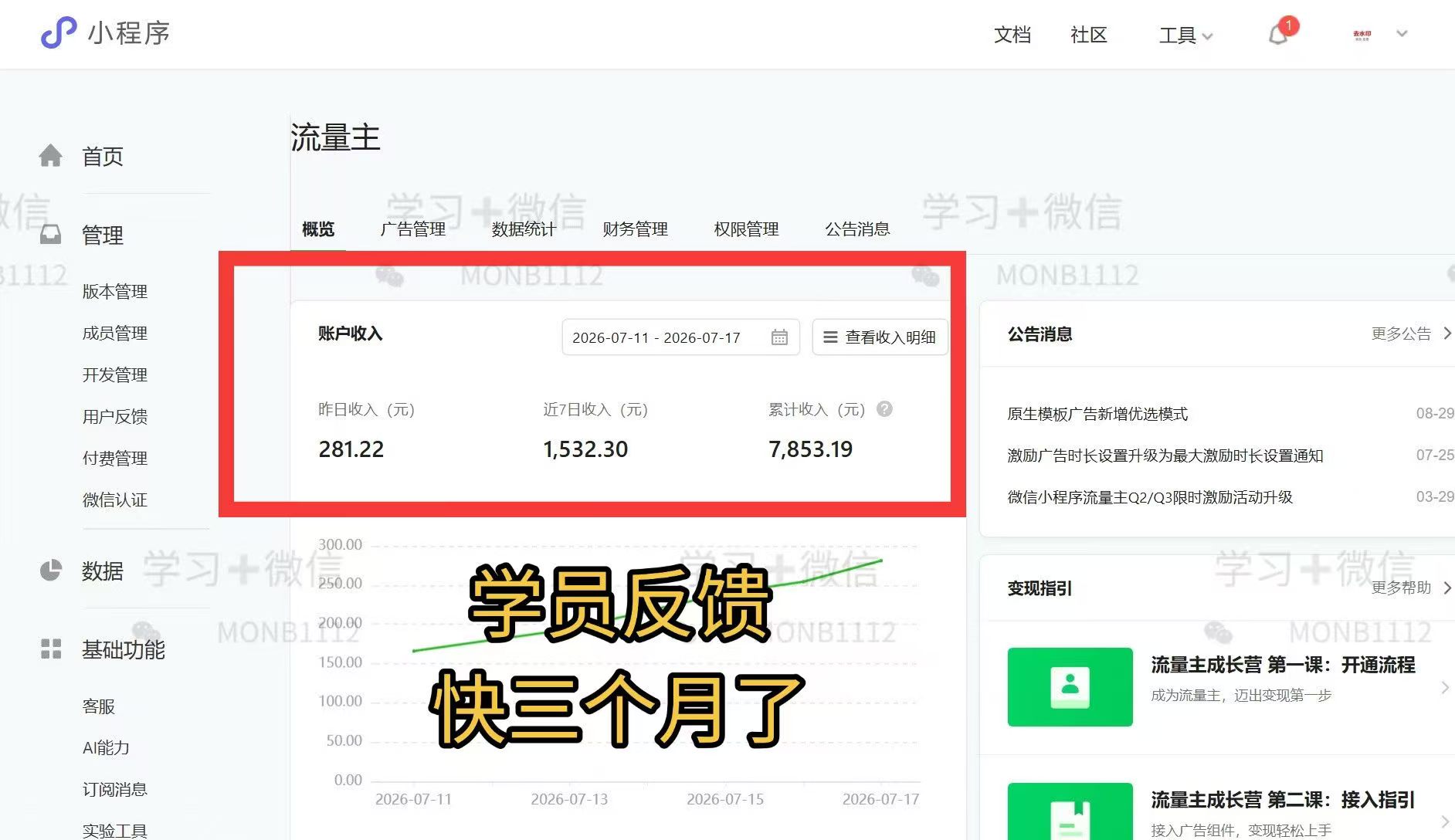Click the 查看收入明细 button
Screen dimensions: 1455x840
[x=880, y=337]
